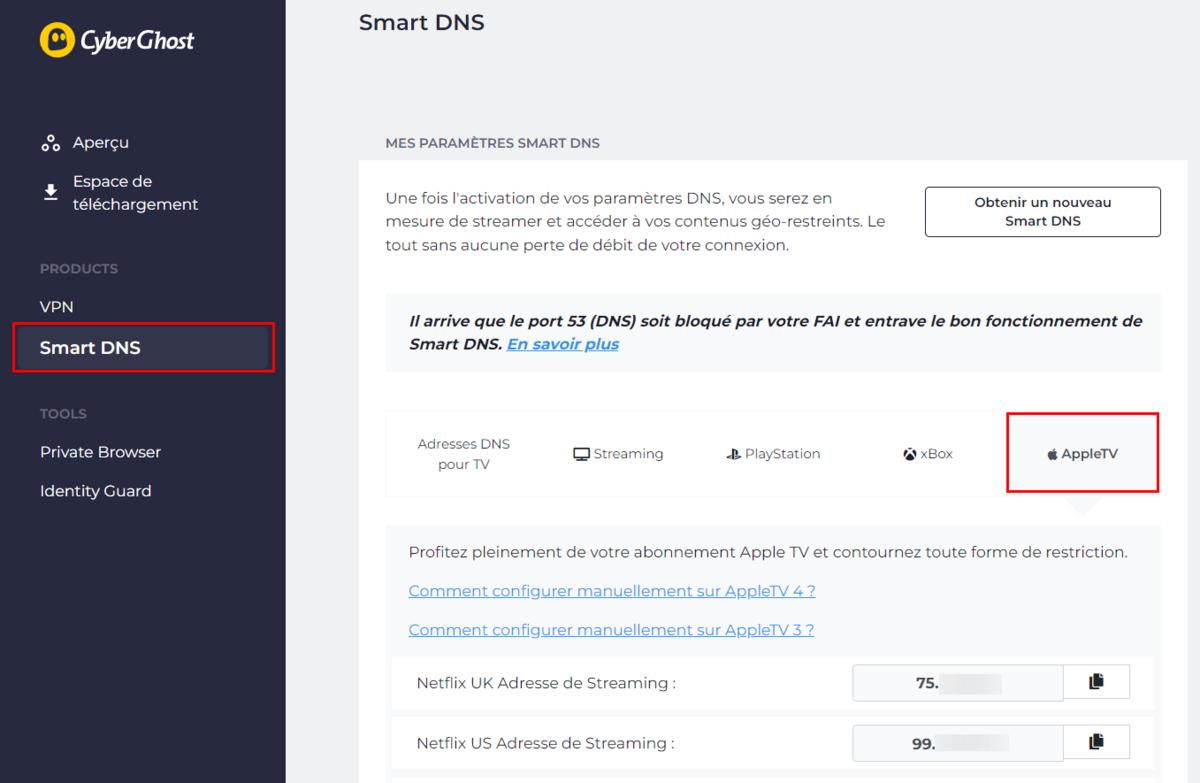Image resolution: width=1200 pixels, height=783 pixels.
Task: Select Smart DNS in the sidebar
Action: pyautogui.click(x=143, y=348)
